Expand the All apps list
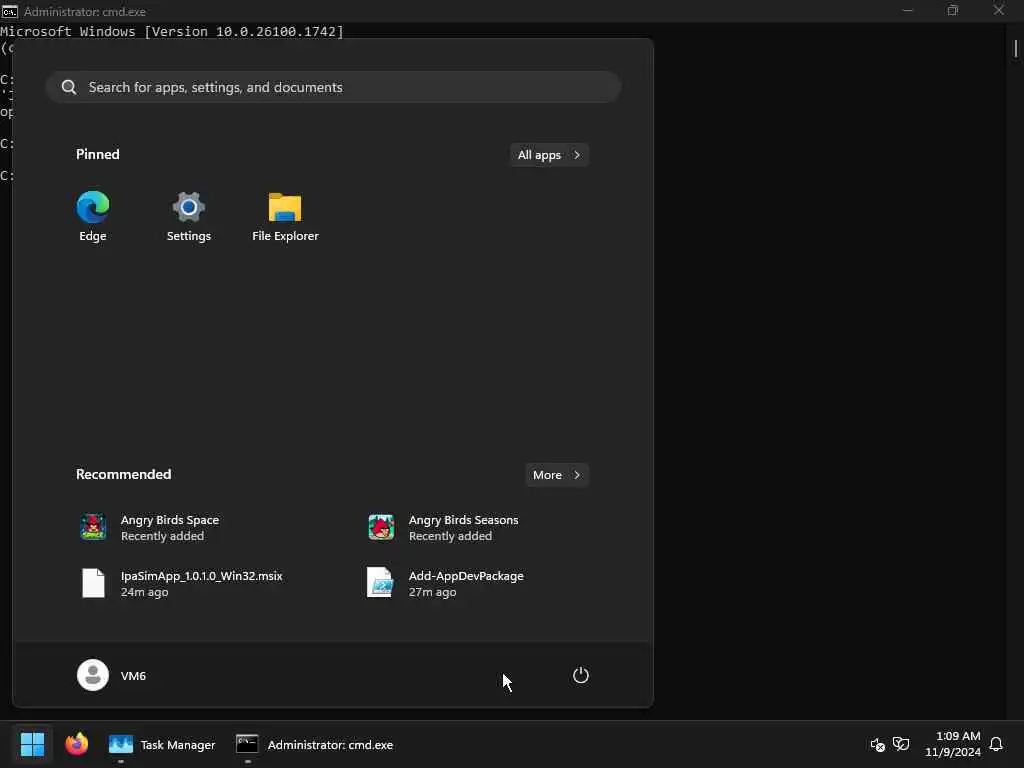This screenshot has width=1024, height=768. coord(549,155)
